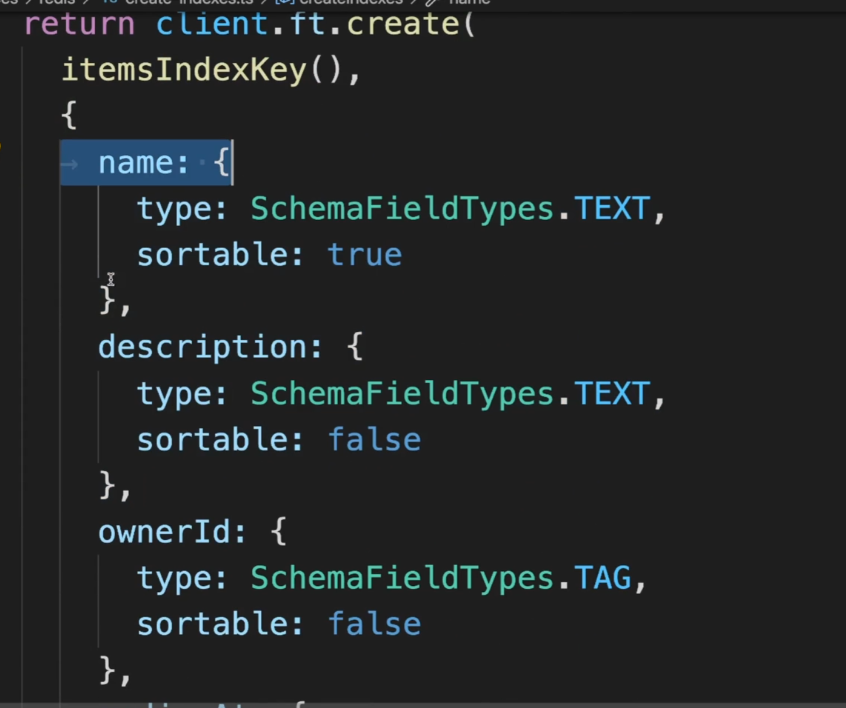Click "sortable" key inside the name block

click(213, 255)
